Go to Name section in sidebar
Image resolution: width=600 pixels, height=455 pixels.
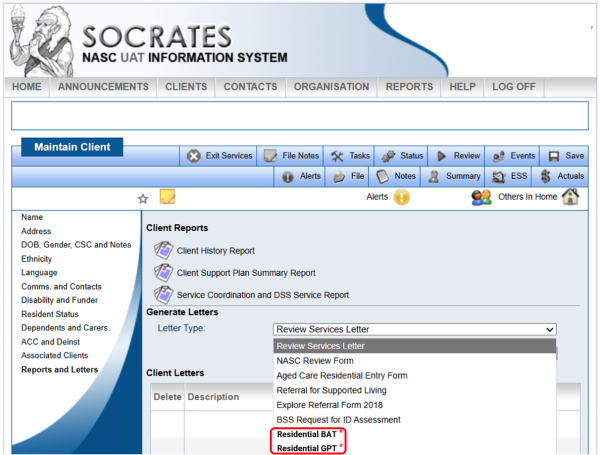pos(32,217)
